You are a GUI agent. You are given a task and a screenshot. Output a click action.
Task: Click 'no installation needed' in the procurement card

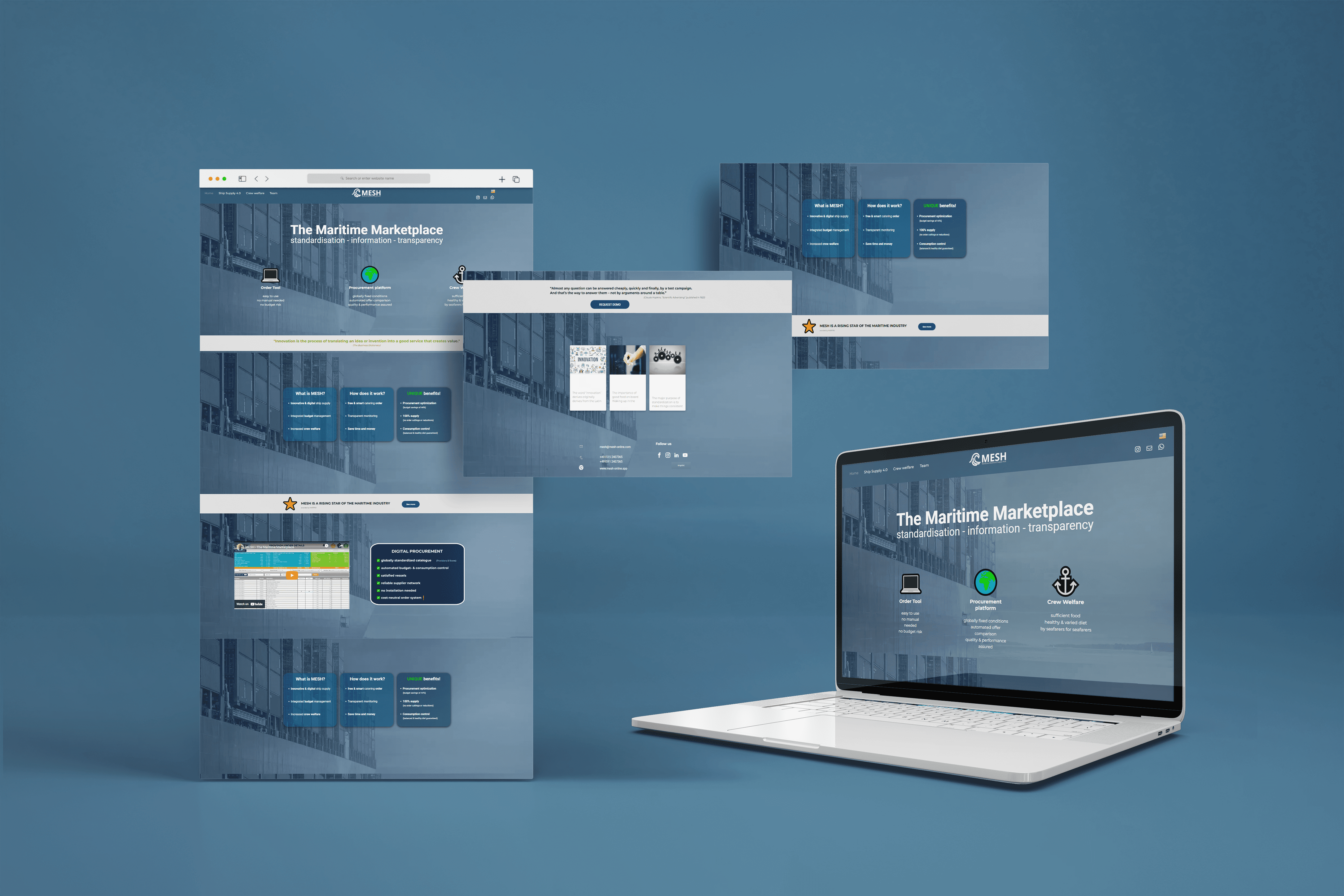[398, 590]
